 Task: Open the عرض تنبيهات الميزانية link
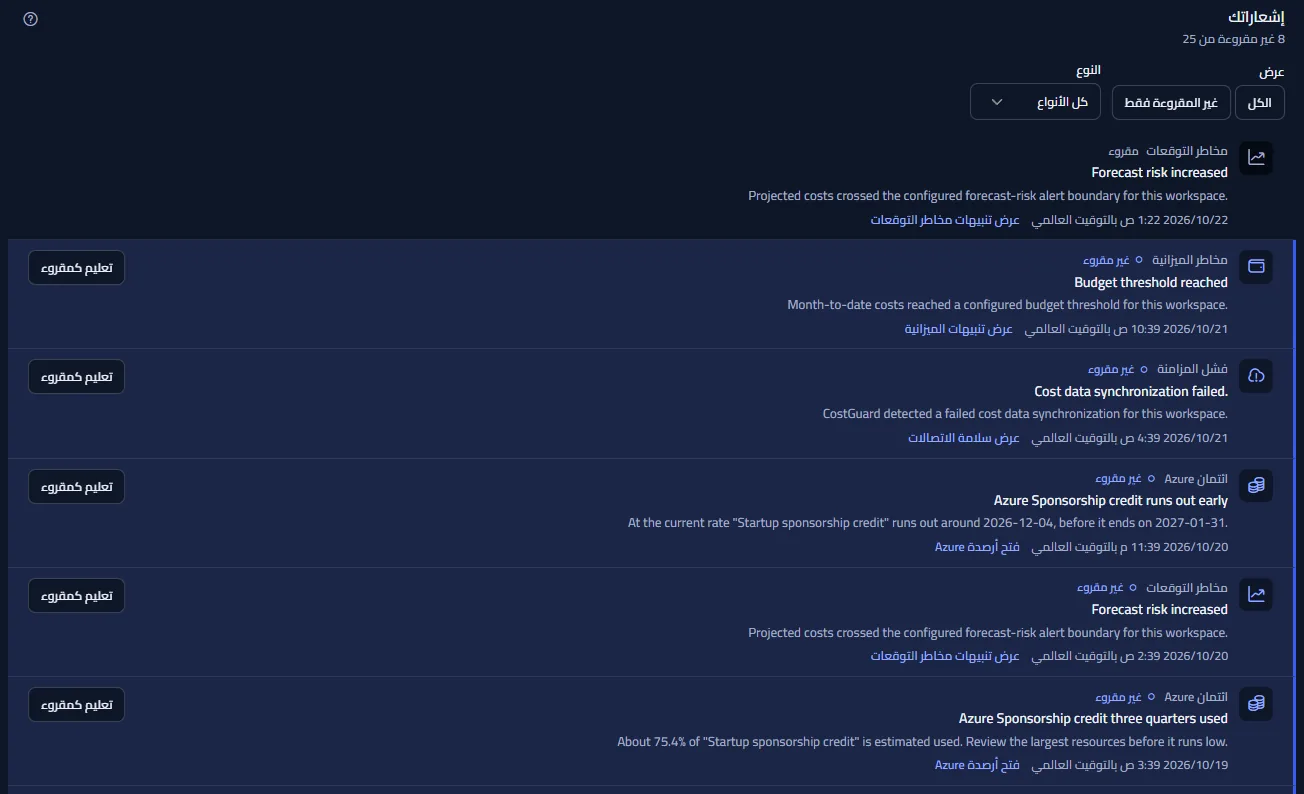pos(959,329)
